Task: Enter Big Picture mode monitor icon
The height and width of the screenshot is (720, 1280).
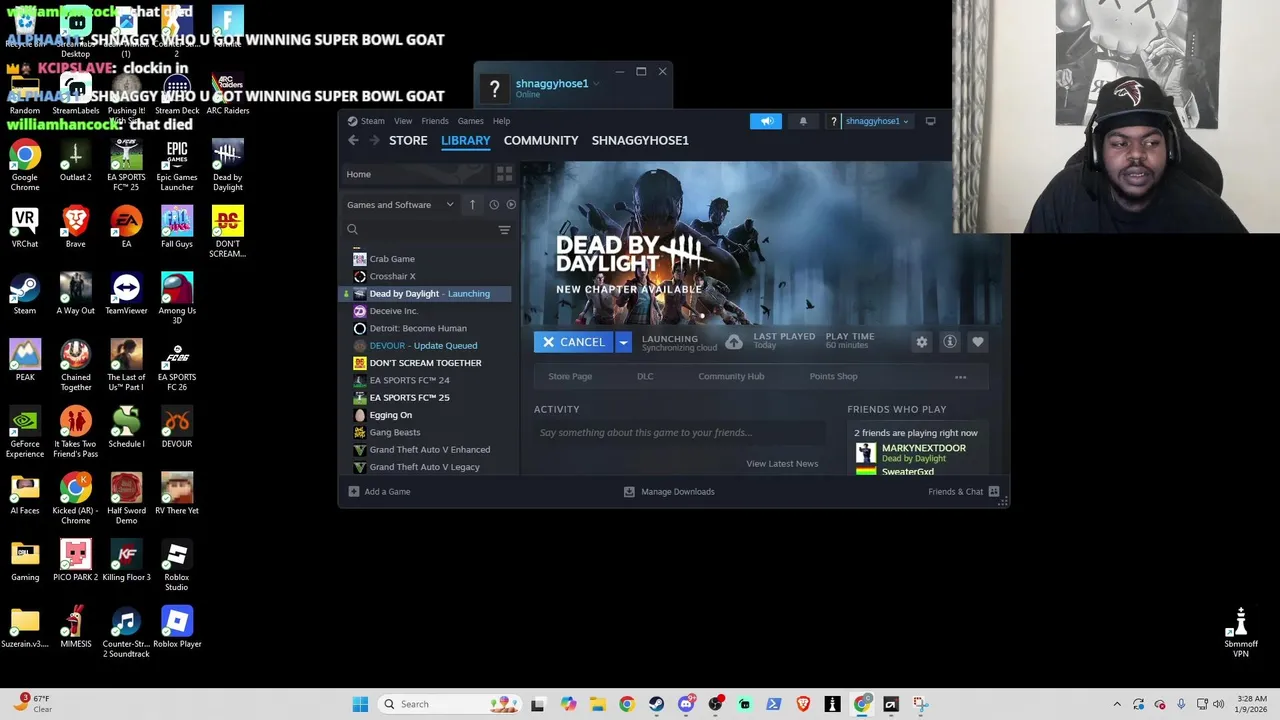Action: click(930, 121)
